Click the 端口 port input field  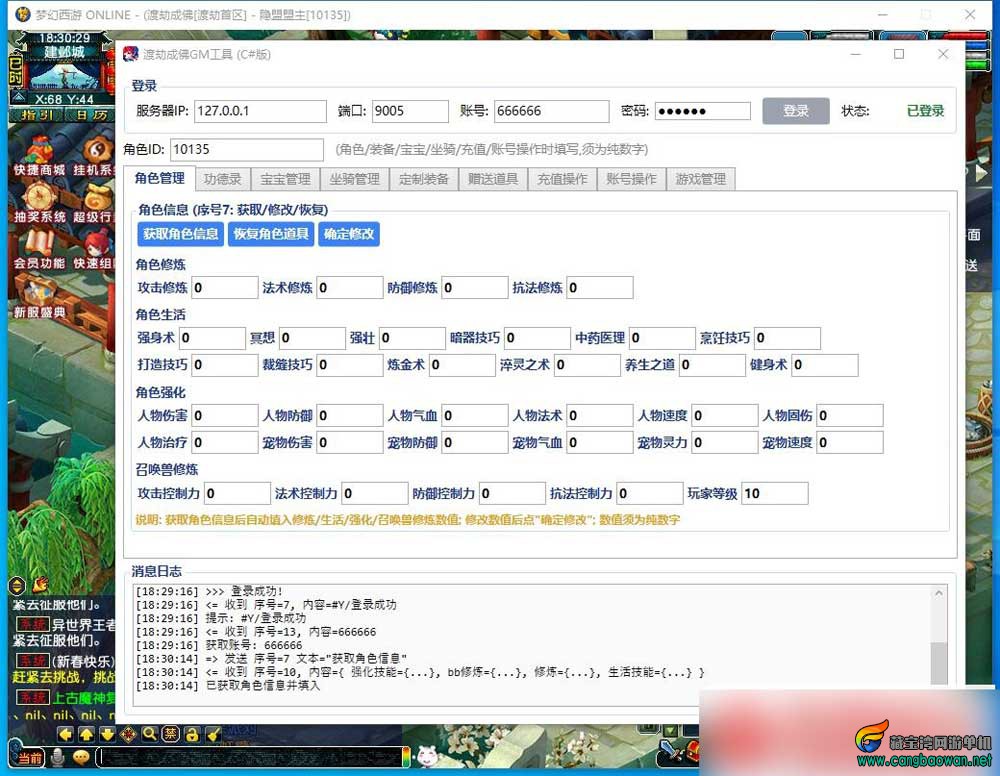click(x=410, y=111)
